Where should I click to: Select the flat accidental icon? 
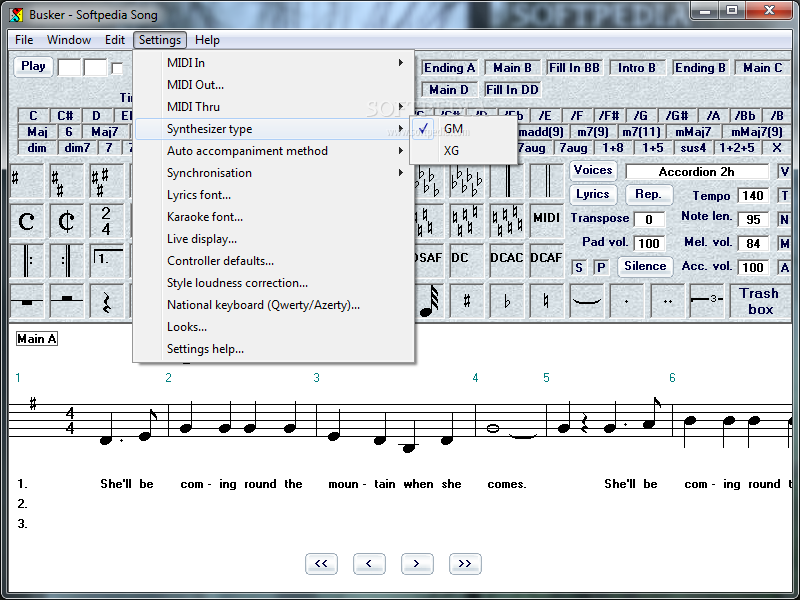507,300
